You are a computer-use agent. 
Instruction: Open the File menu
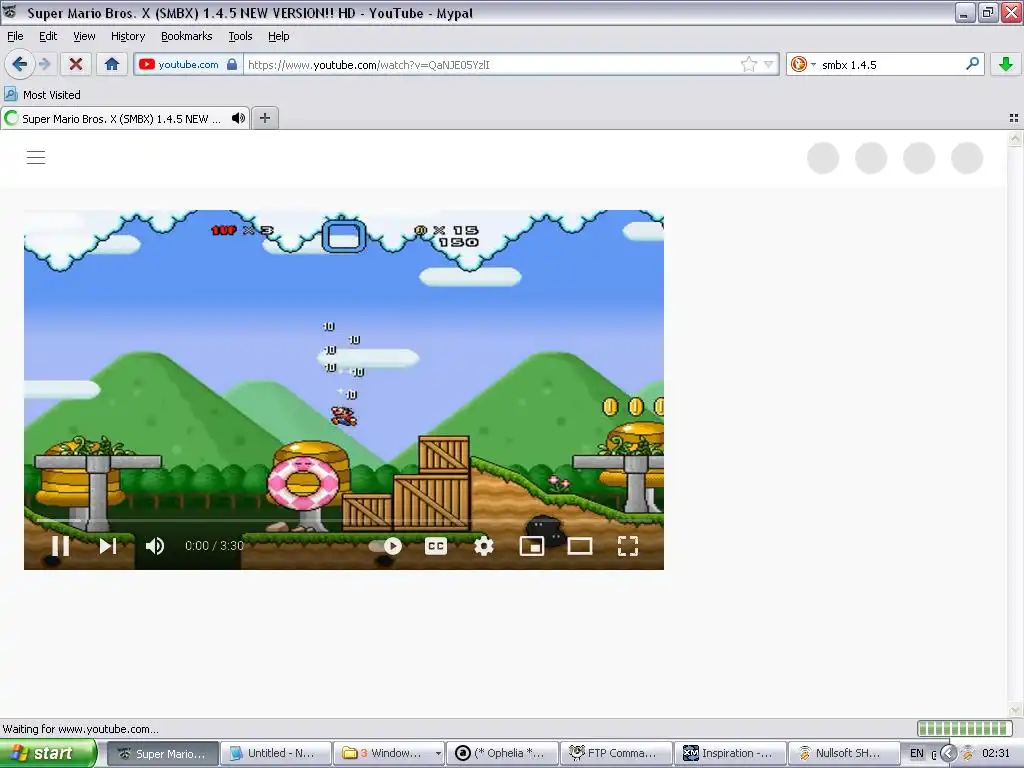click(x=15, y=36)
